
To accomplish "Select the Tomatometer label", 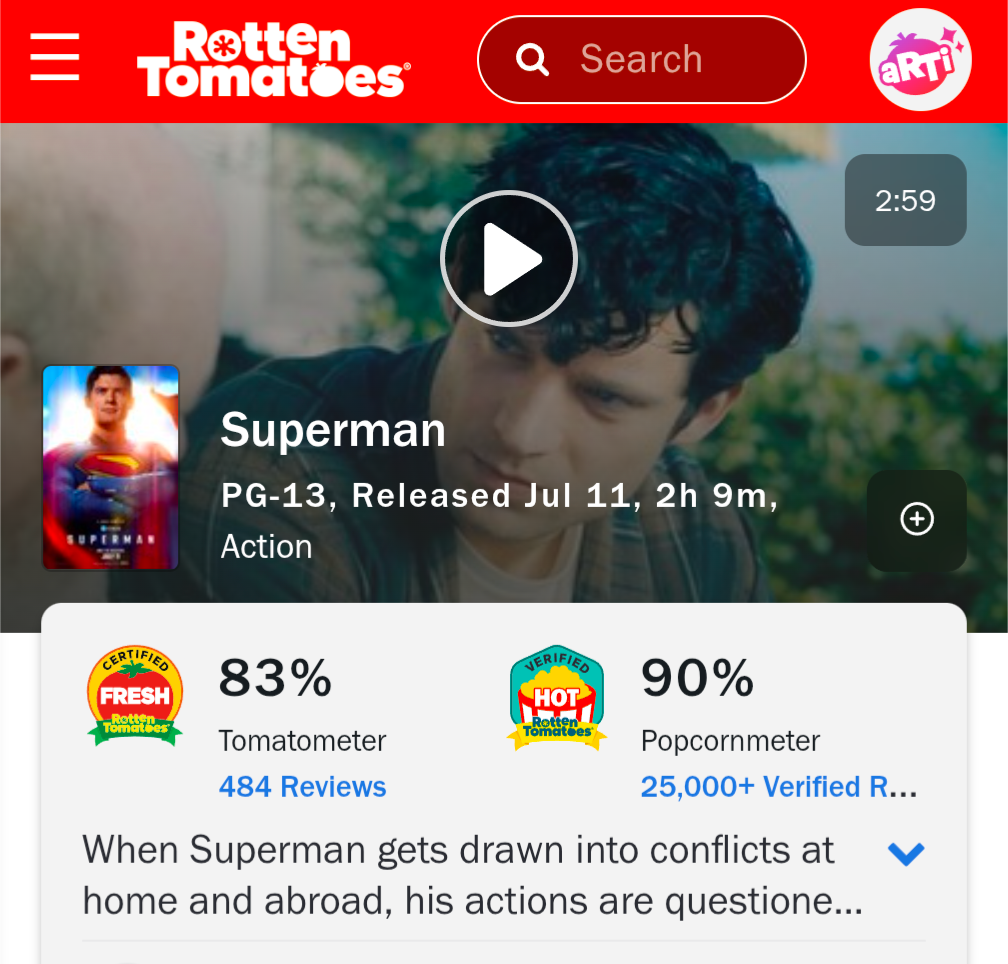I will tap(302, 741).
